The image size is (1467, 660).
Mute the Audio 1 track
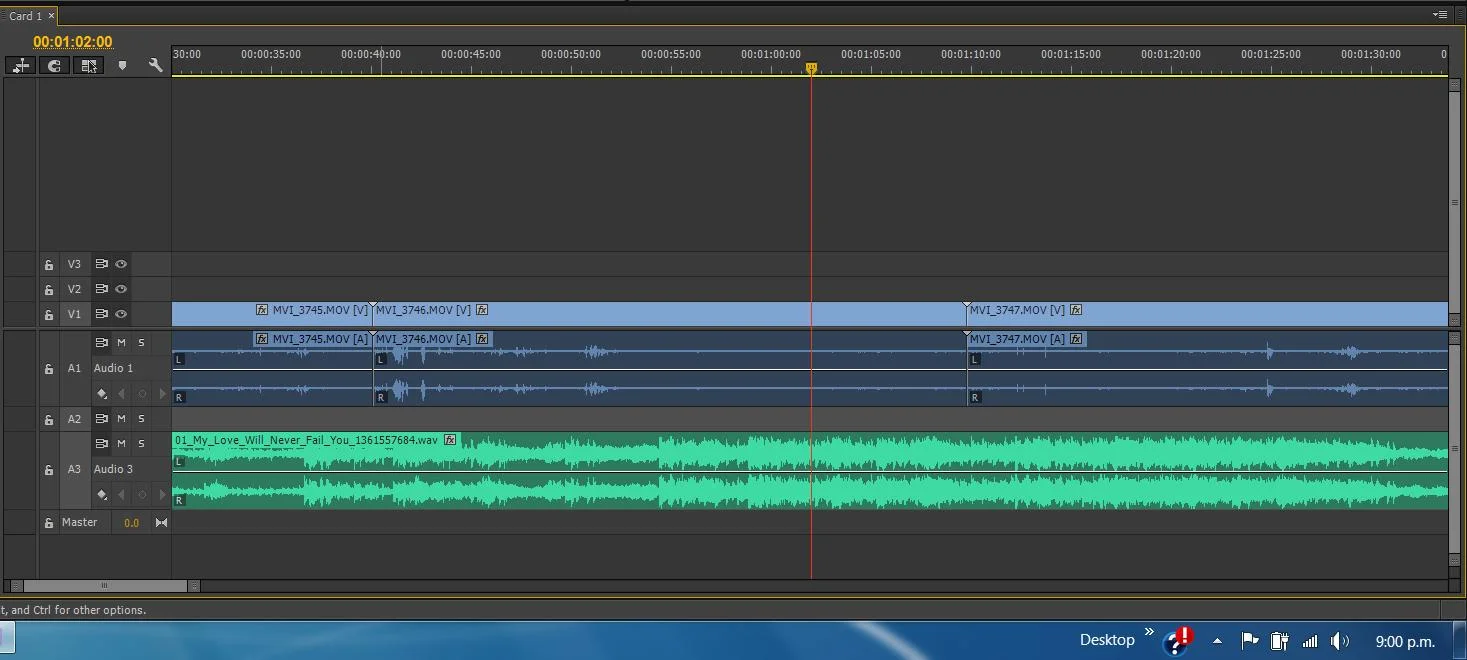(121, 342)
